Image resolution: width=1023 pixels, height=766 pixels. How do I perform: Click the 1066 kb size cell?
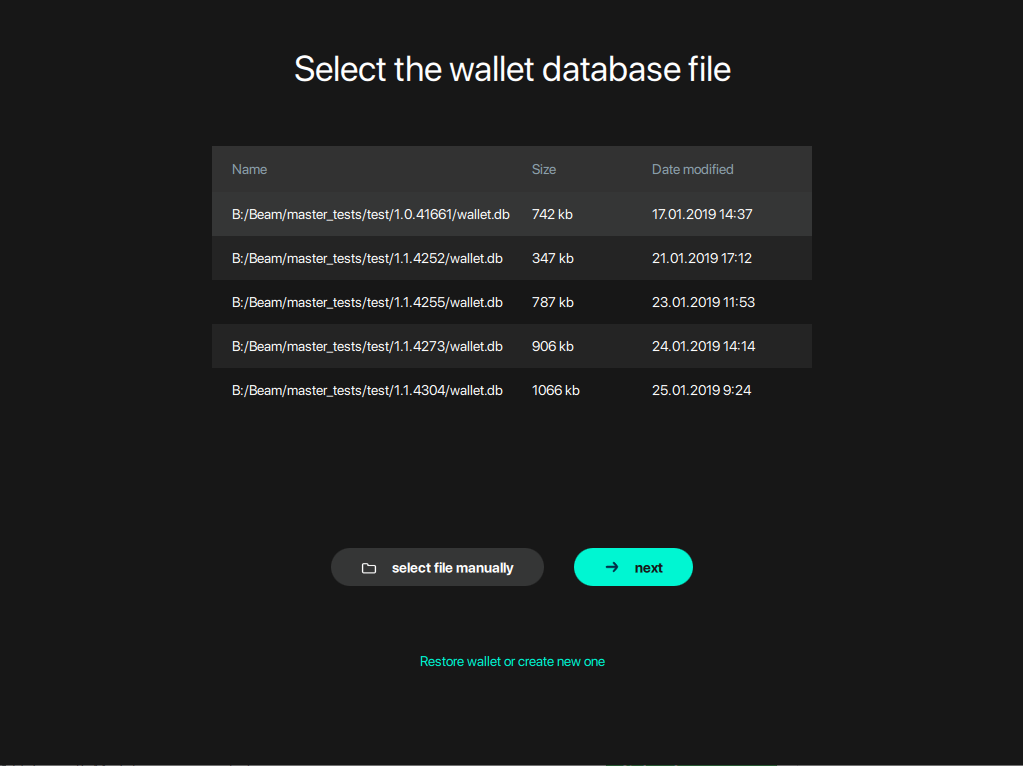[x=556, y=390]
